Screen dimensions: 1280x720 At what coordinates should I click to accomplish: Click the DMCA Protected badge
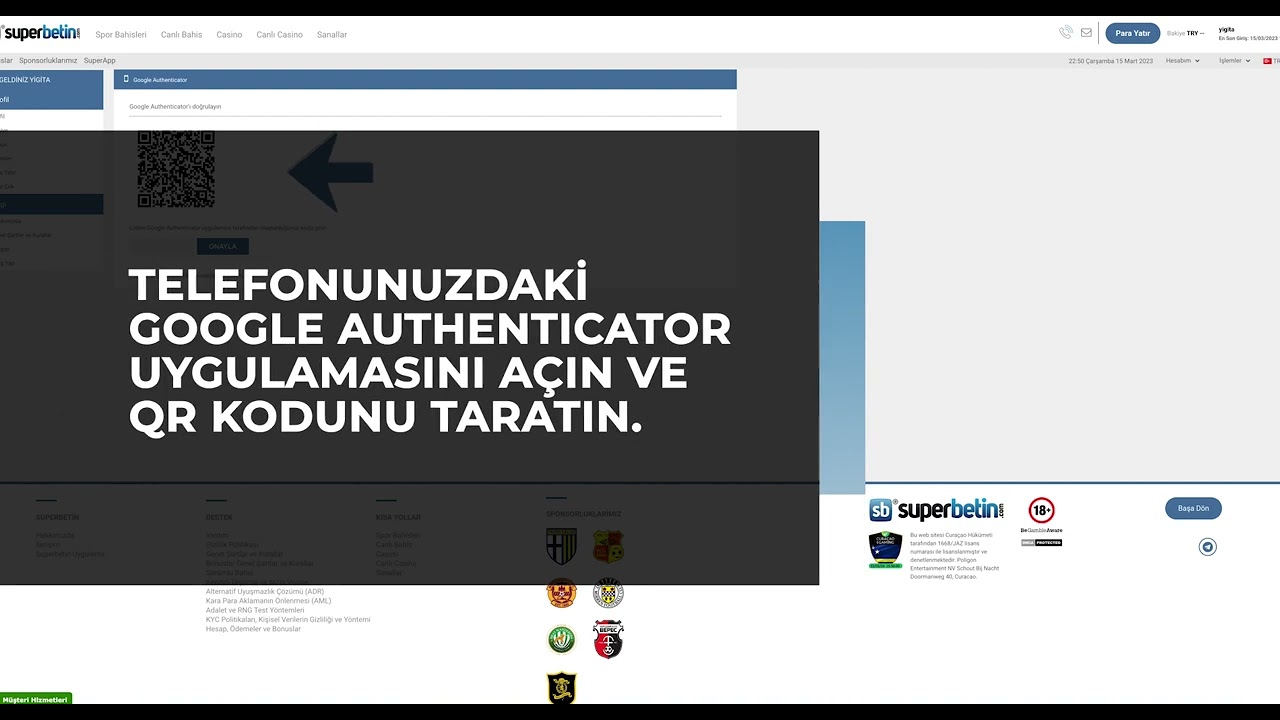pyautogui.click(x=1041, y=543)
